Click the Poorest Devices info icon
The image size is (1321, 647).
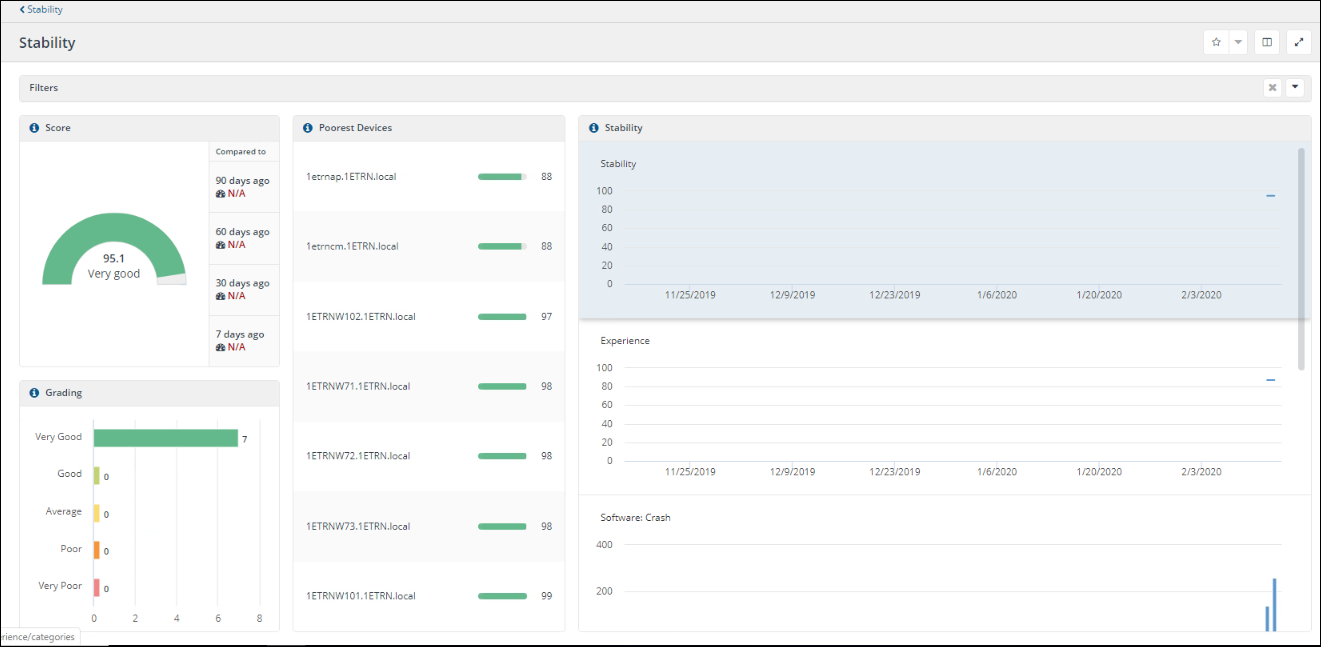pos(308,128)
